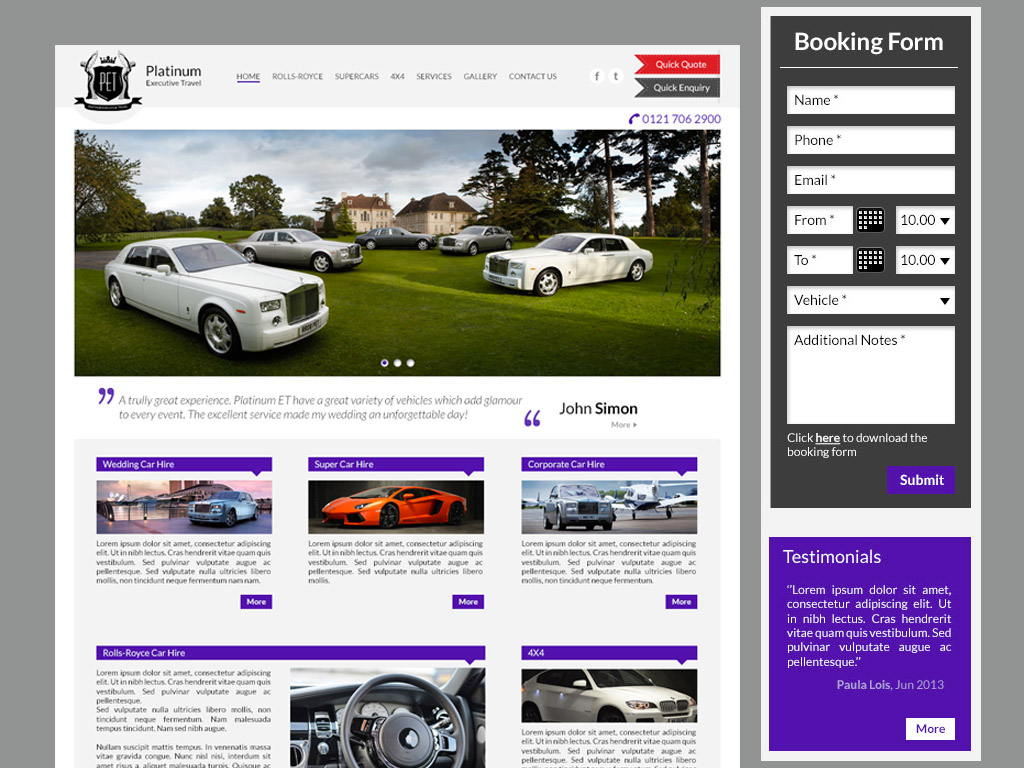Switch to the second slideshow dot
This screenshot has height=768, width=1024.
(x=397, y=363)
